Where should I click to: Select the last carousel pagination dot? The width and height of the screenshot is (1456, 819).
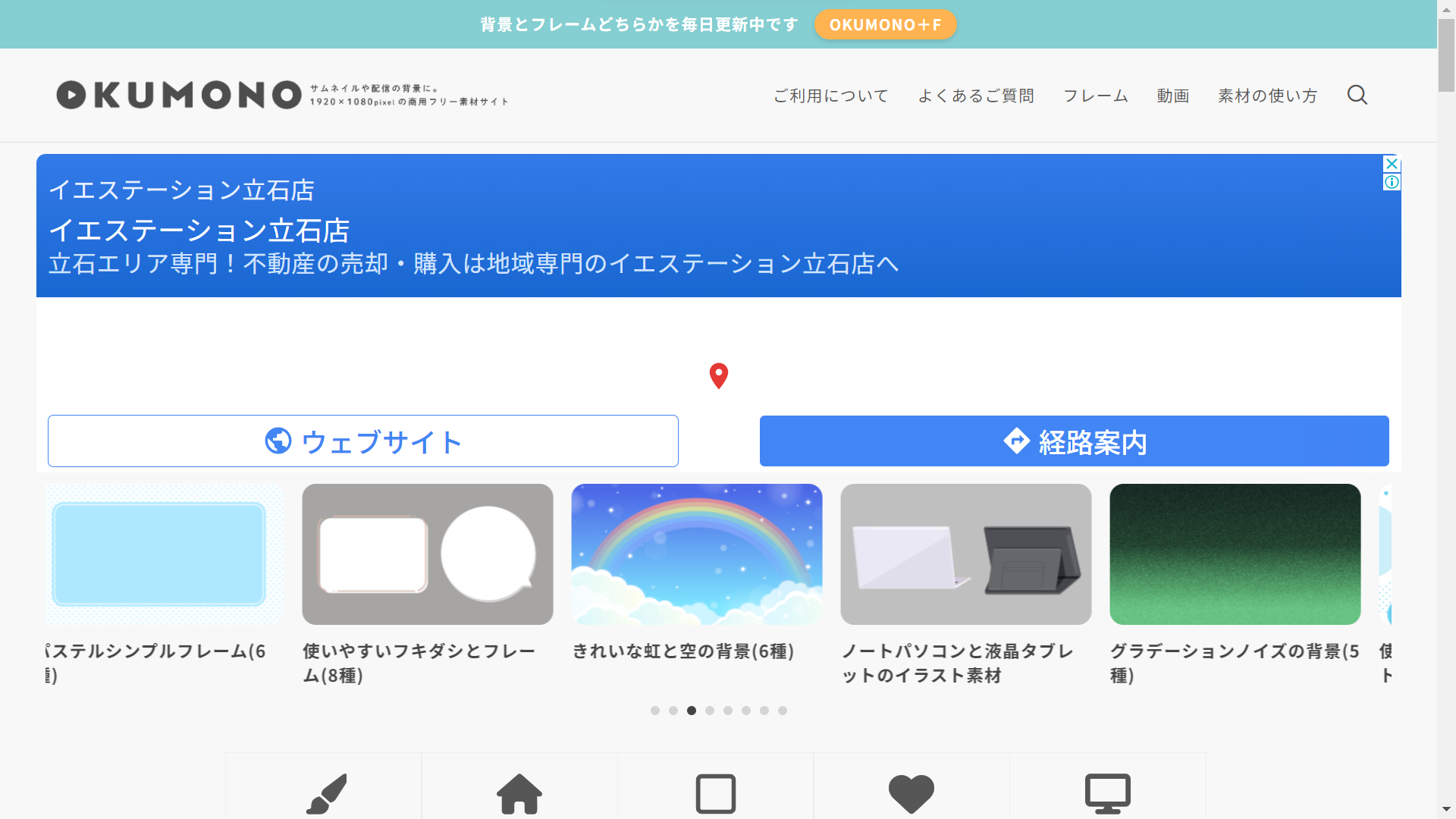click(782, 711)
